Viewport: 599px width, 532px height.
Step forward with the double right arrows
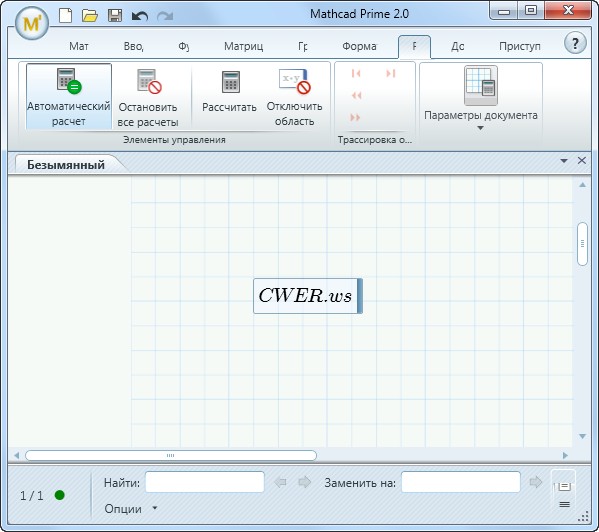[355, 117]
